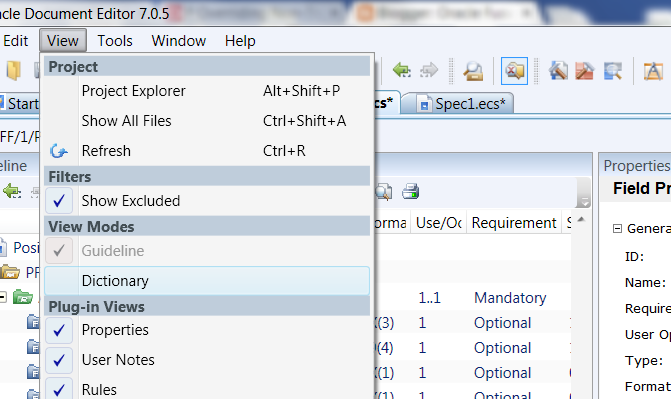Click the first hammer build icon

pos(558,71)
